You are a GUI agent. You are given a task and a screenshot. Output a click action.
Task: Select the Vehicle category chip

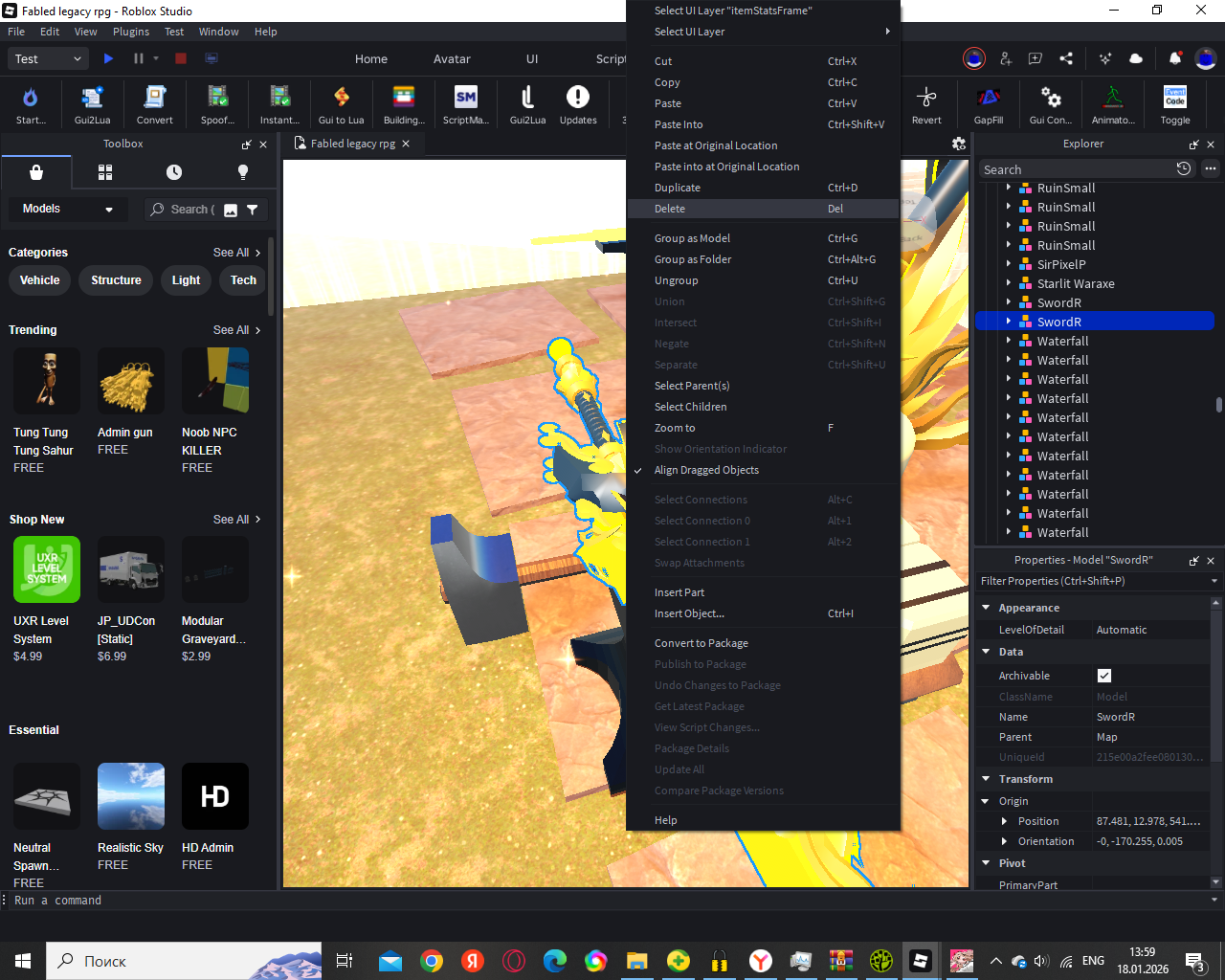(x=40, y=280)
